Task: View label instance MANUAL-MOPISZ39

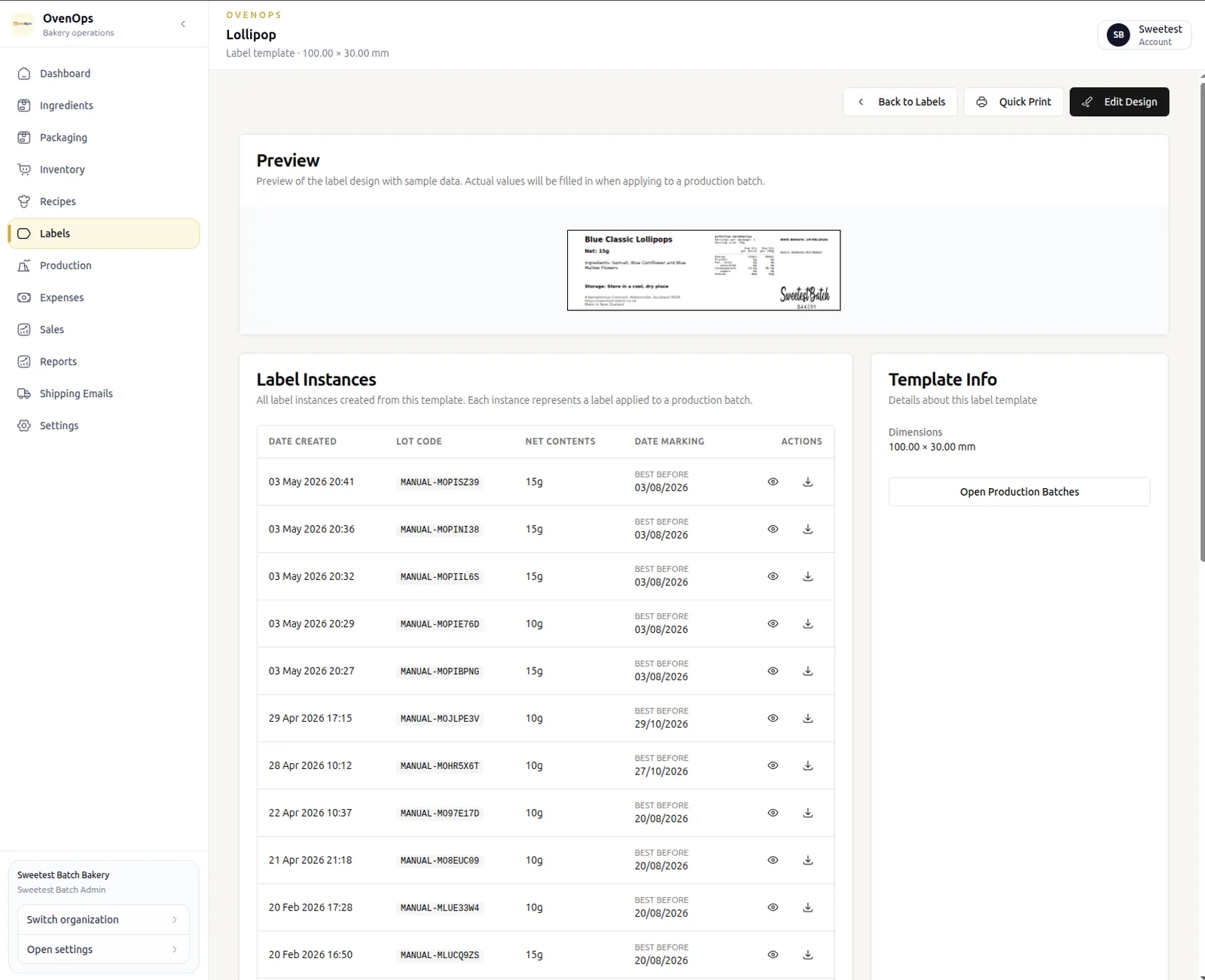Action: point(773,482)
